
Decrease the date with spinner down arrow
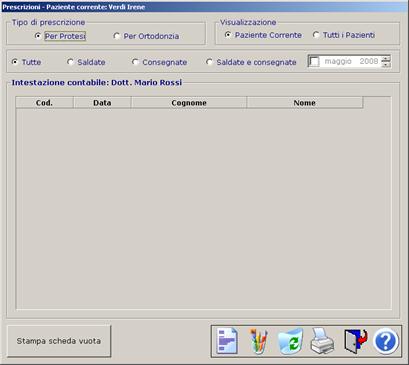[386, 64]
